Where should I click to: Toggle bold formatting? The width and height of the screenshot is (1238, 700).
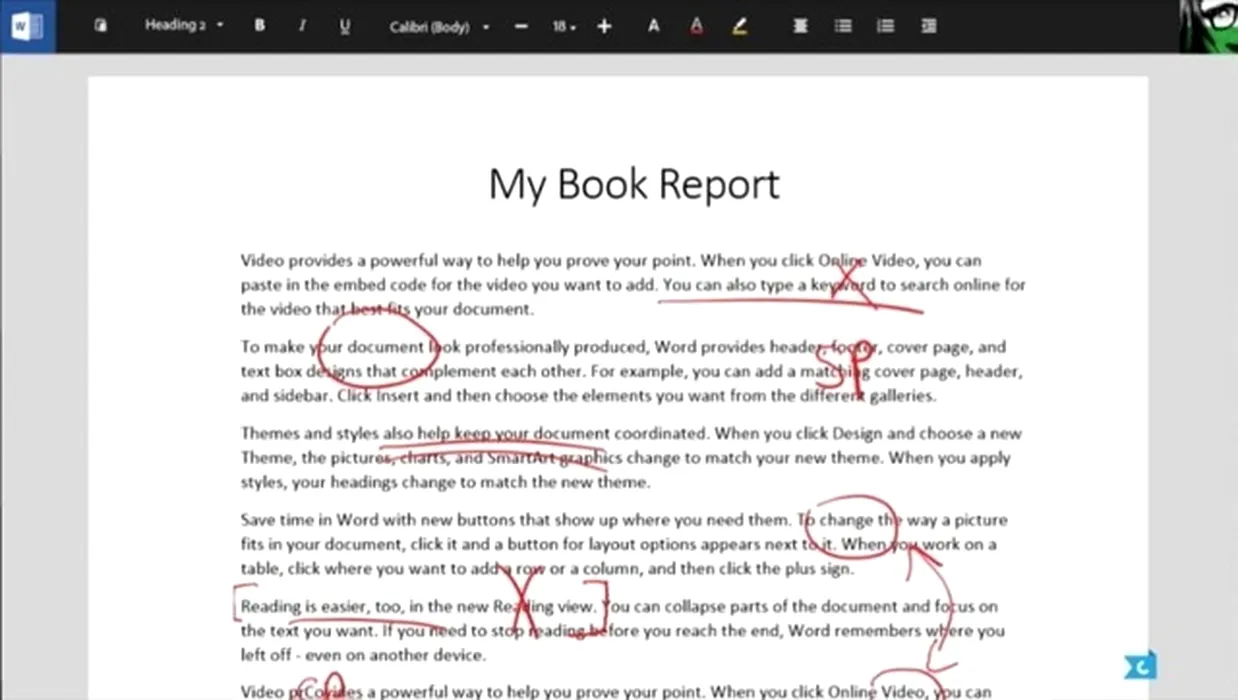coord(260,26)
